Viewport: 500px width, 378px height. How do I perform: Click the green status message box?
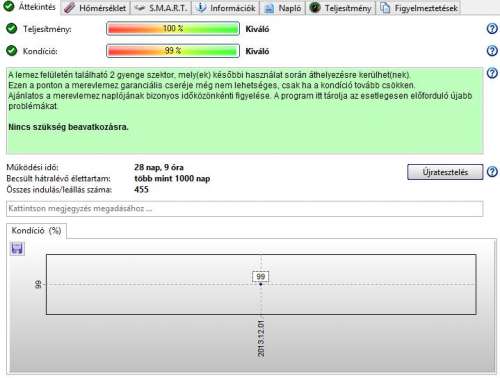click(245, 111)
